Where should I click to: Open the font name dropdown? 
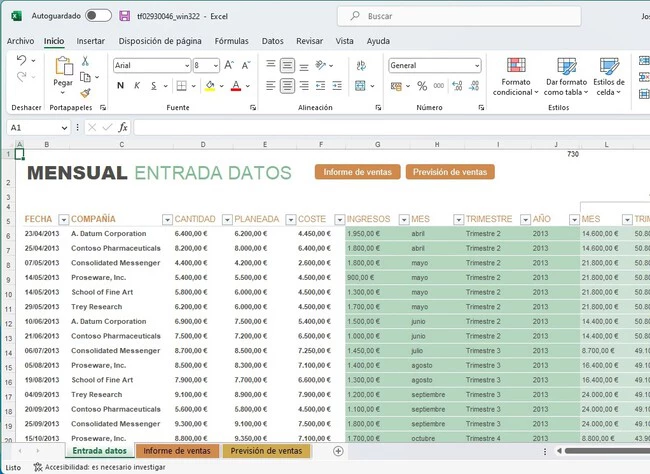point(186,65)
